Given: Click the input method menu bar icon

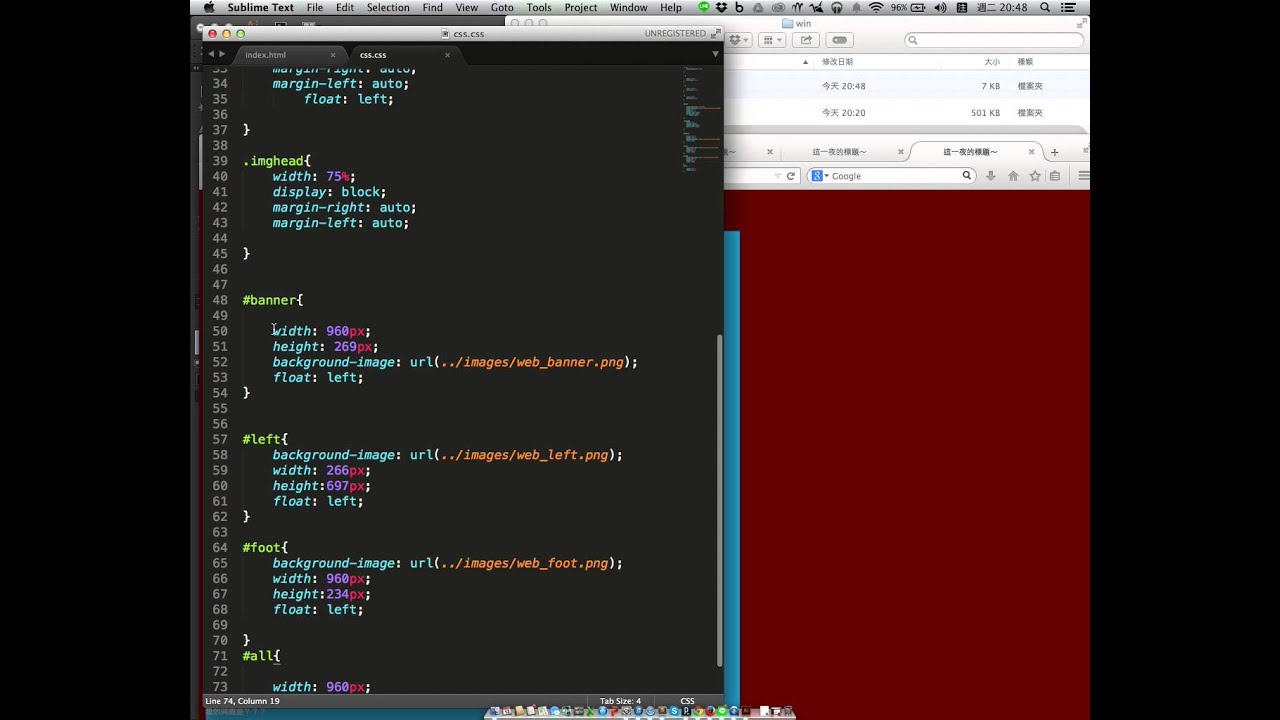Looking at the screenshot, I should point(962,7).
